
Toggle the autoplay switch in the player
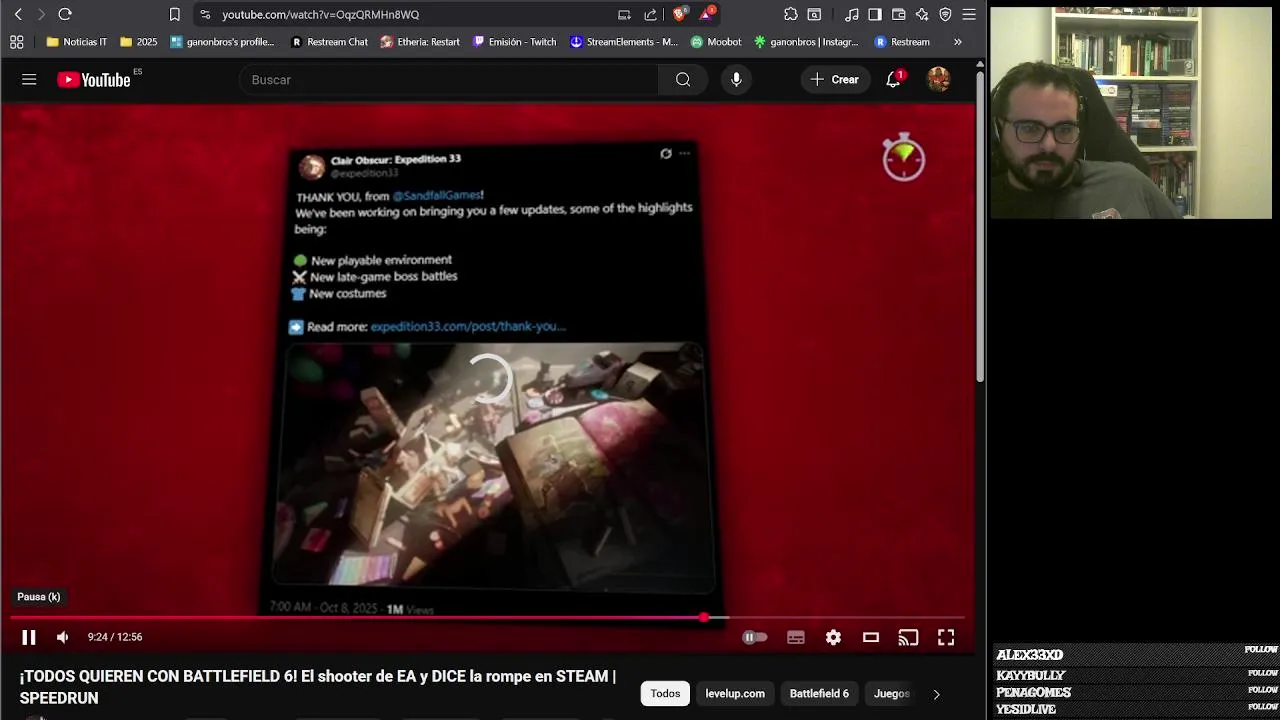point(755,637)
